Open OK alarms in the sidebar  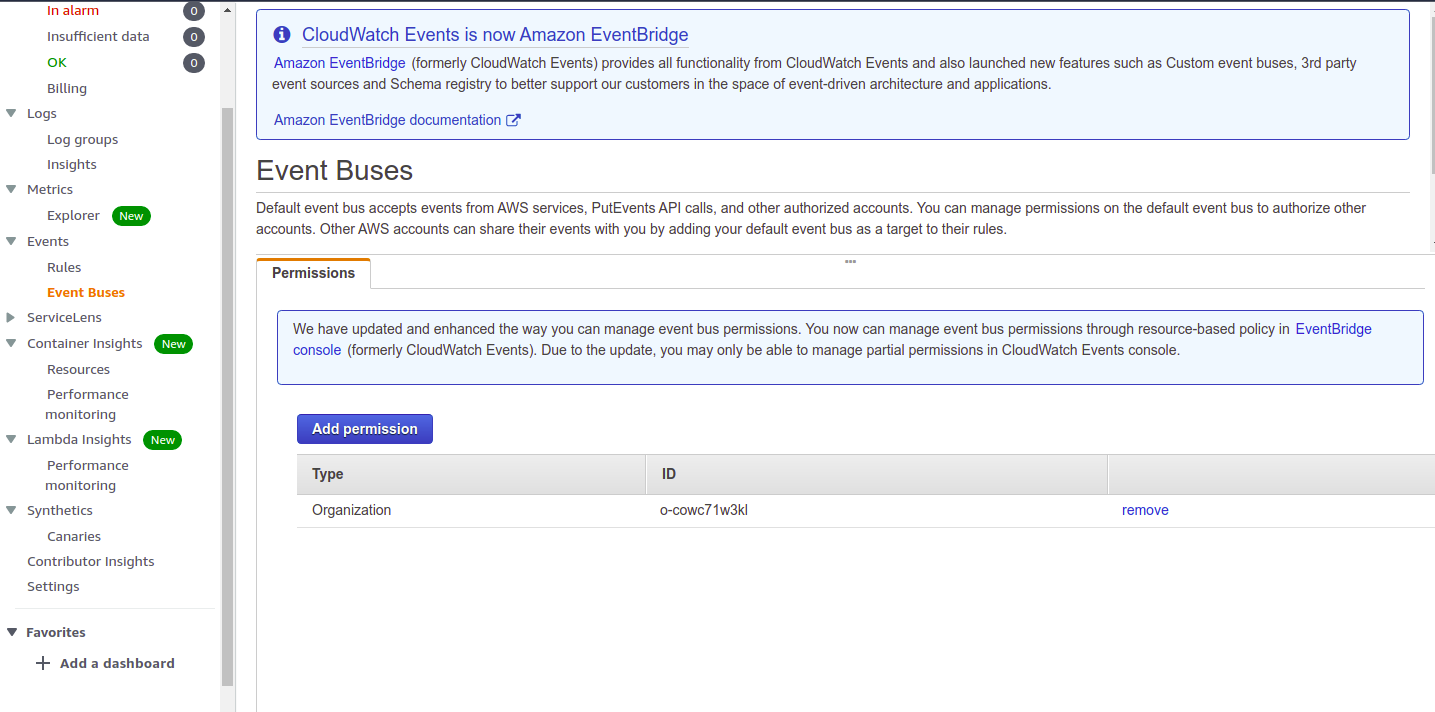(x=57, y=63)
